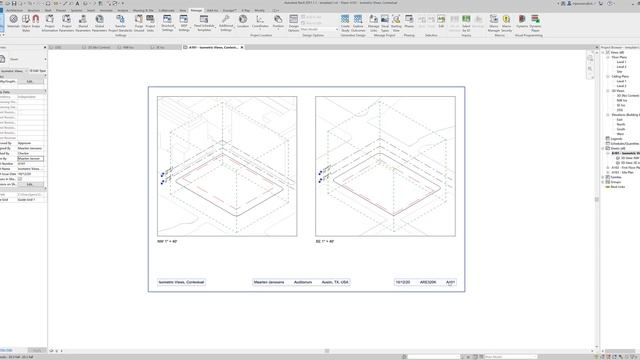Open the Materials tool
The image size is (640, 360).
[13, 22]
